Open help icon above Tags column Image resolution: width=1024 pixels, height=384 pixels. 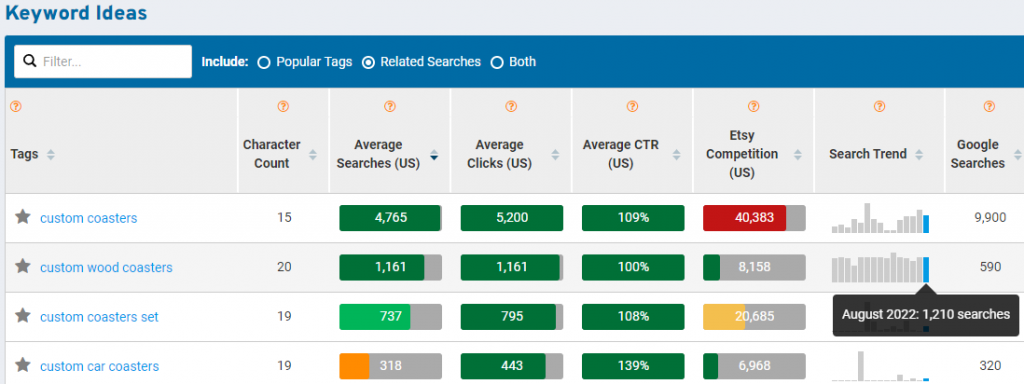(16, 106)
